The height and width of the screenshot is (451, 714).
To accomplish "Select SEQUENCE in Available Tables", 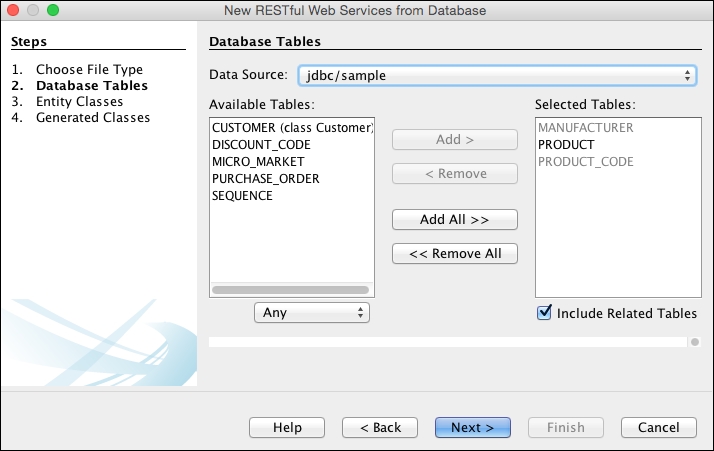I will coord(242,196).
